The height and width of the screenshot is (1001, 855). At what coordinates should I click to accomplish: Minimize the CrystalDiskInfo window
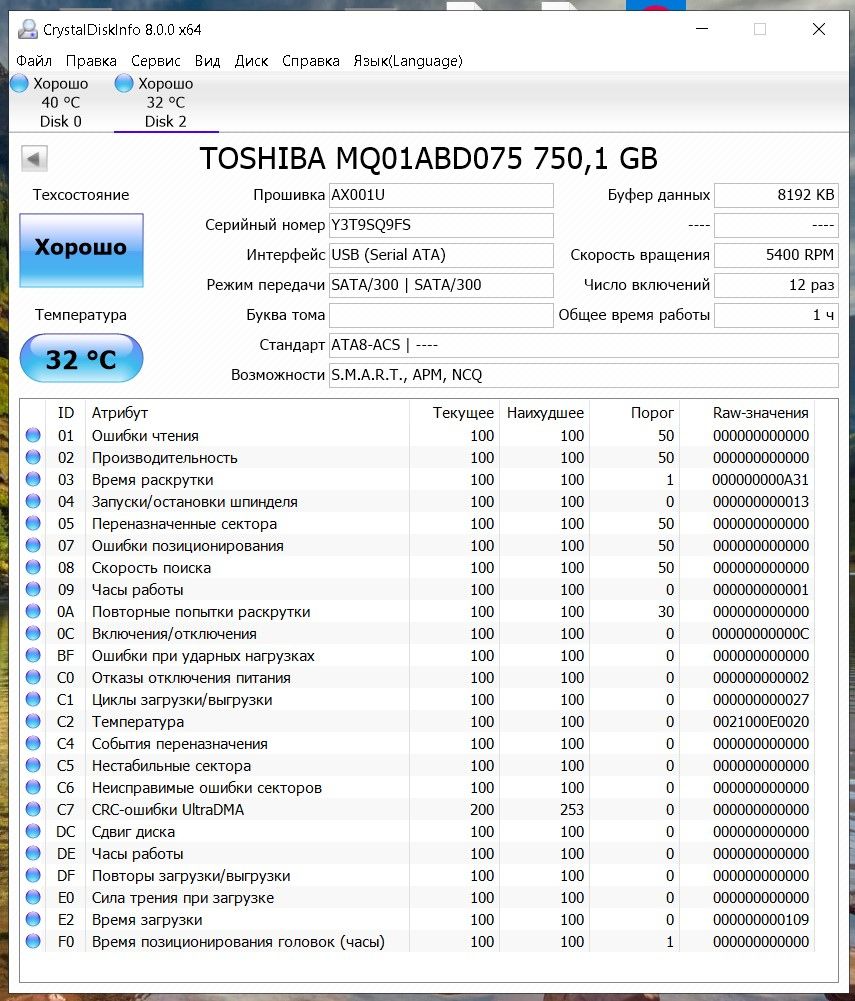click(x=702, y=29)
